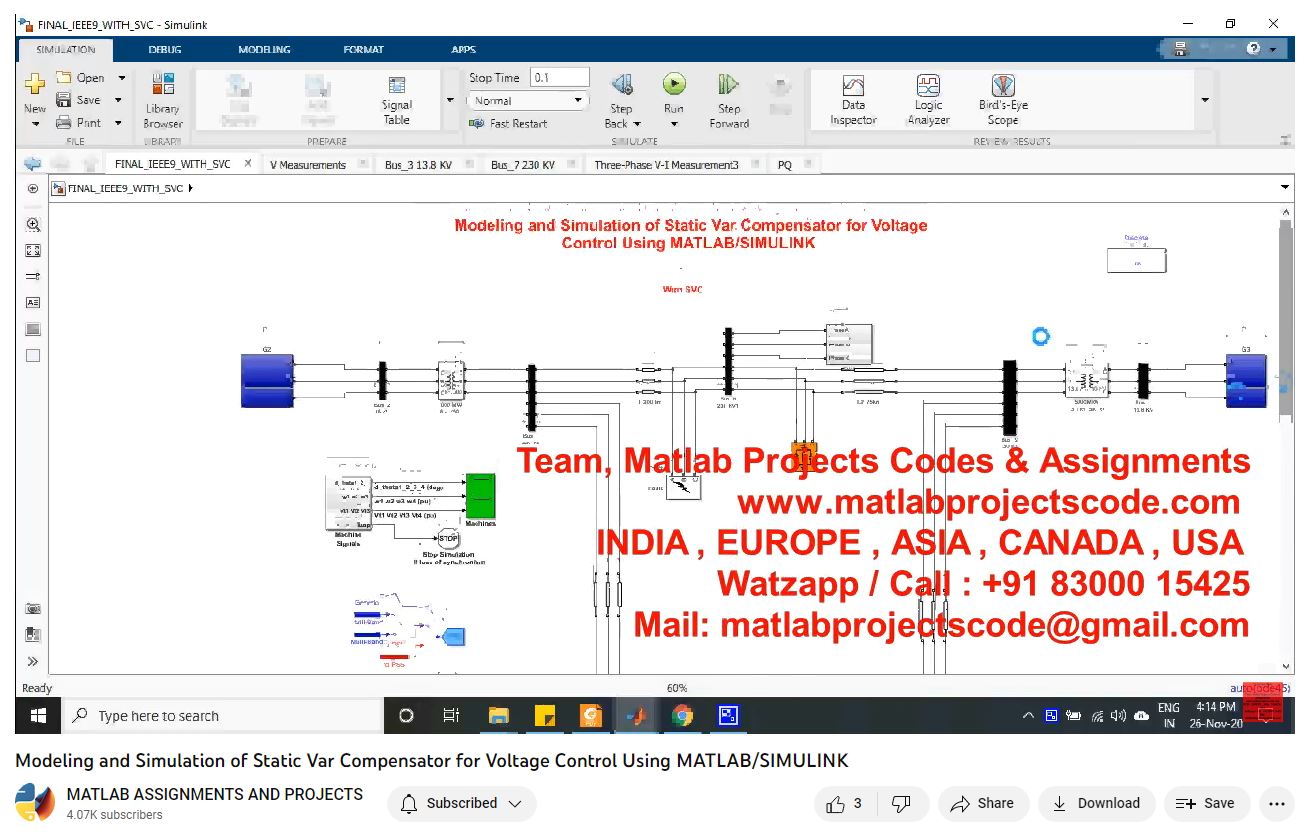Open the Data Inspector
This screenshot has height=837, width=1305.
[x=853, y=100]
